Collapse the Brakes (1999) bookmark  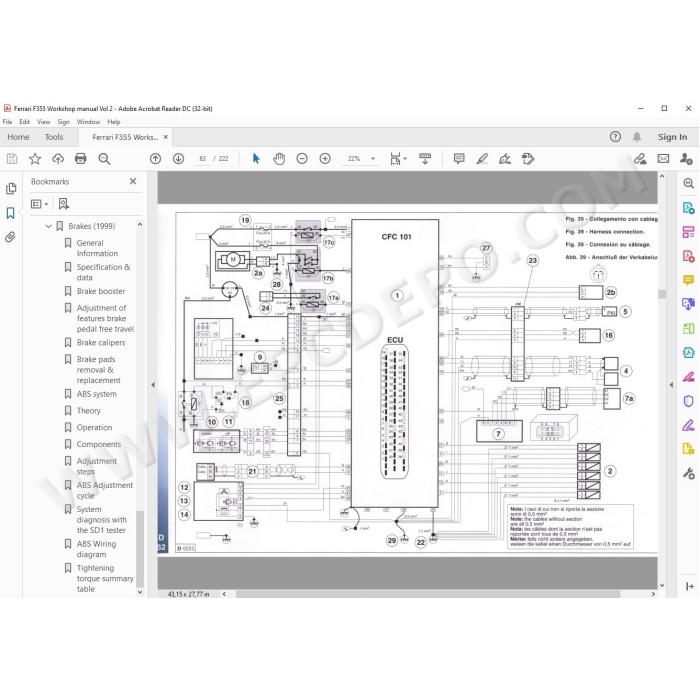click(x=49, y=226)
